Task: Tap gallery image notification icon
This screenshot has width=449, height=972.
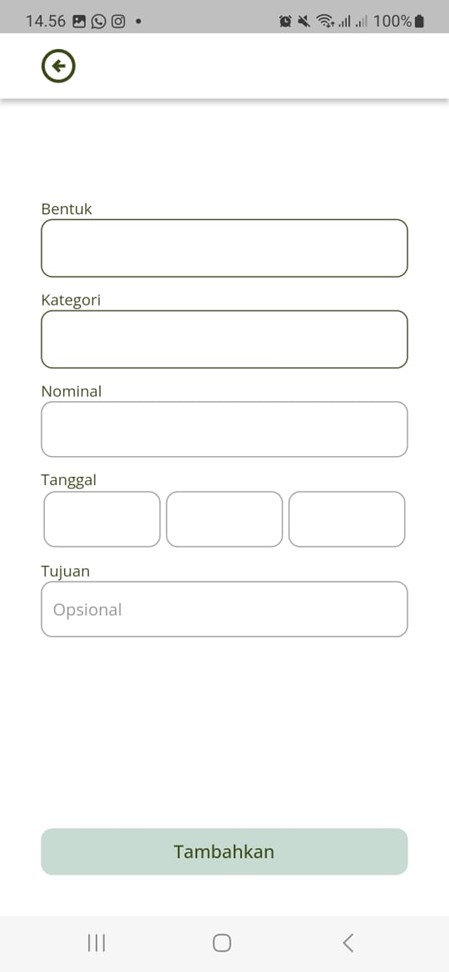Action: coord(79,21)
